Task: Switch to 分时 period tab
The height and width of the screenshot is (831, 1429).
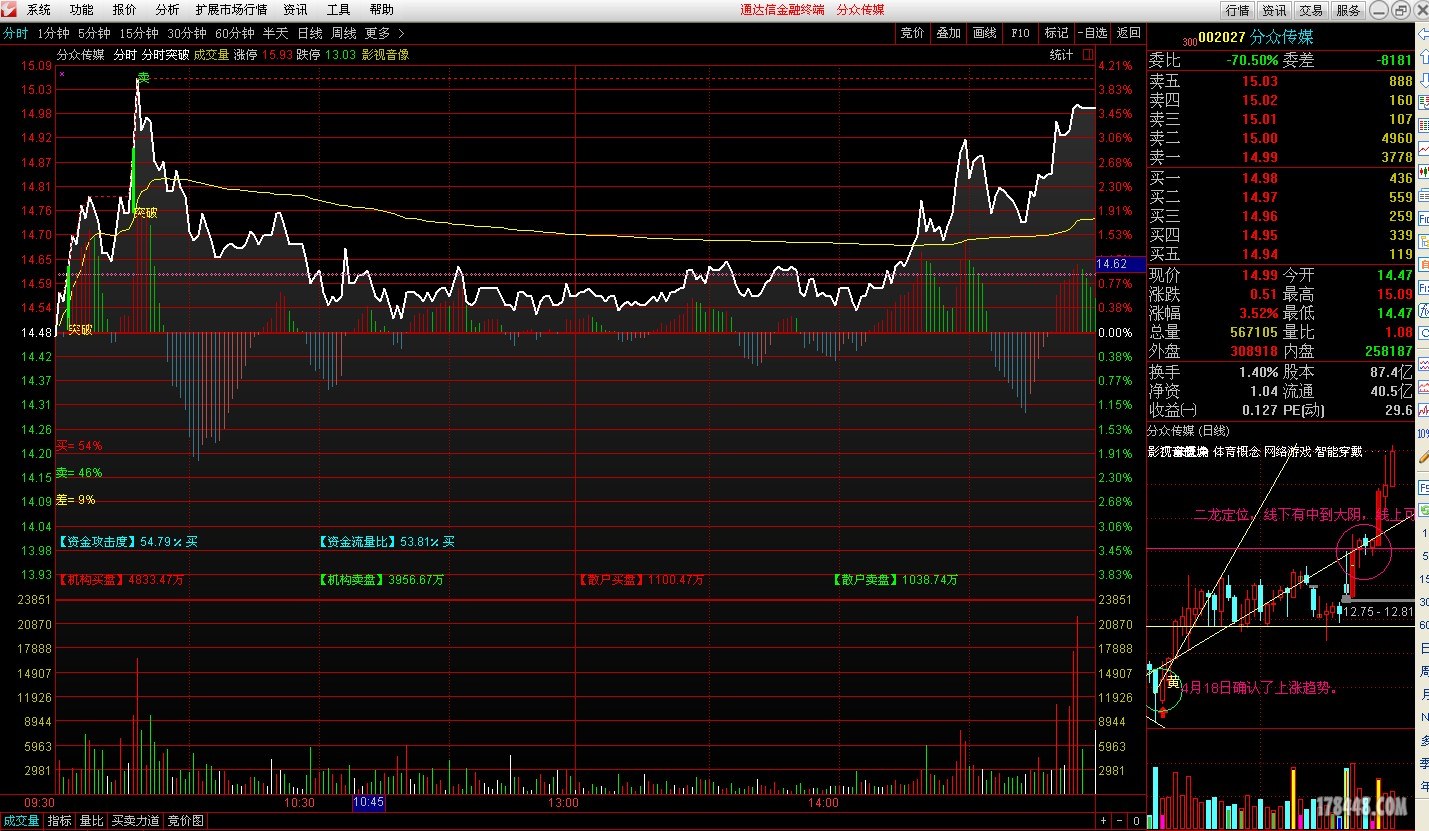Action: pos(15,33)
